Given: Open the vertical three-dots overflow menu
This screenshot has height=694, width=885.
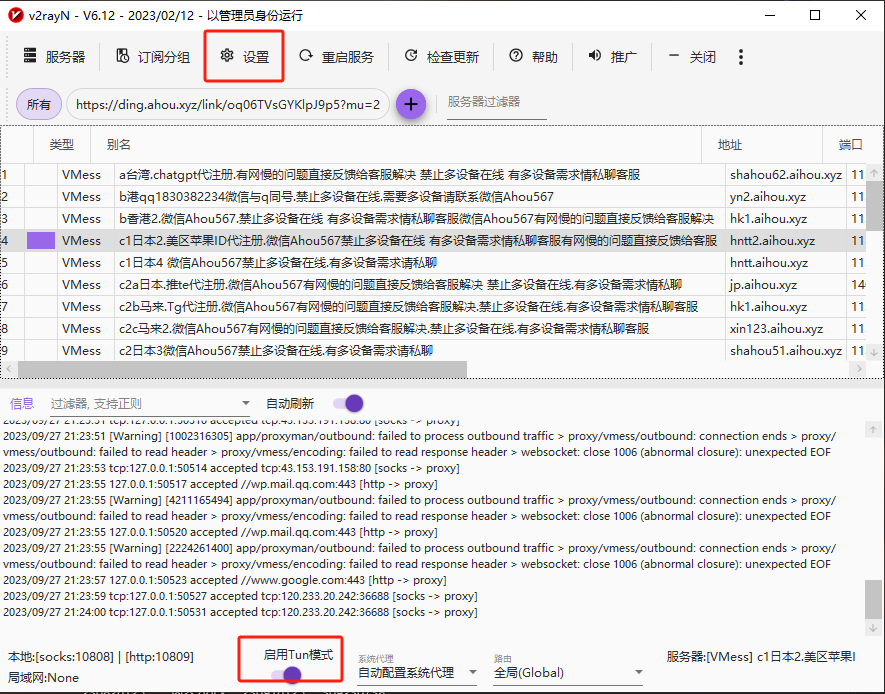Looking at the screenshot, I should [740, 57].
